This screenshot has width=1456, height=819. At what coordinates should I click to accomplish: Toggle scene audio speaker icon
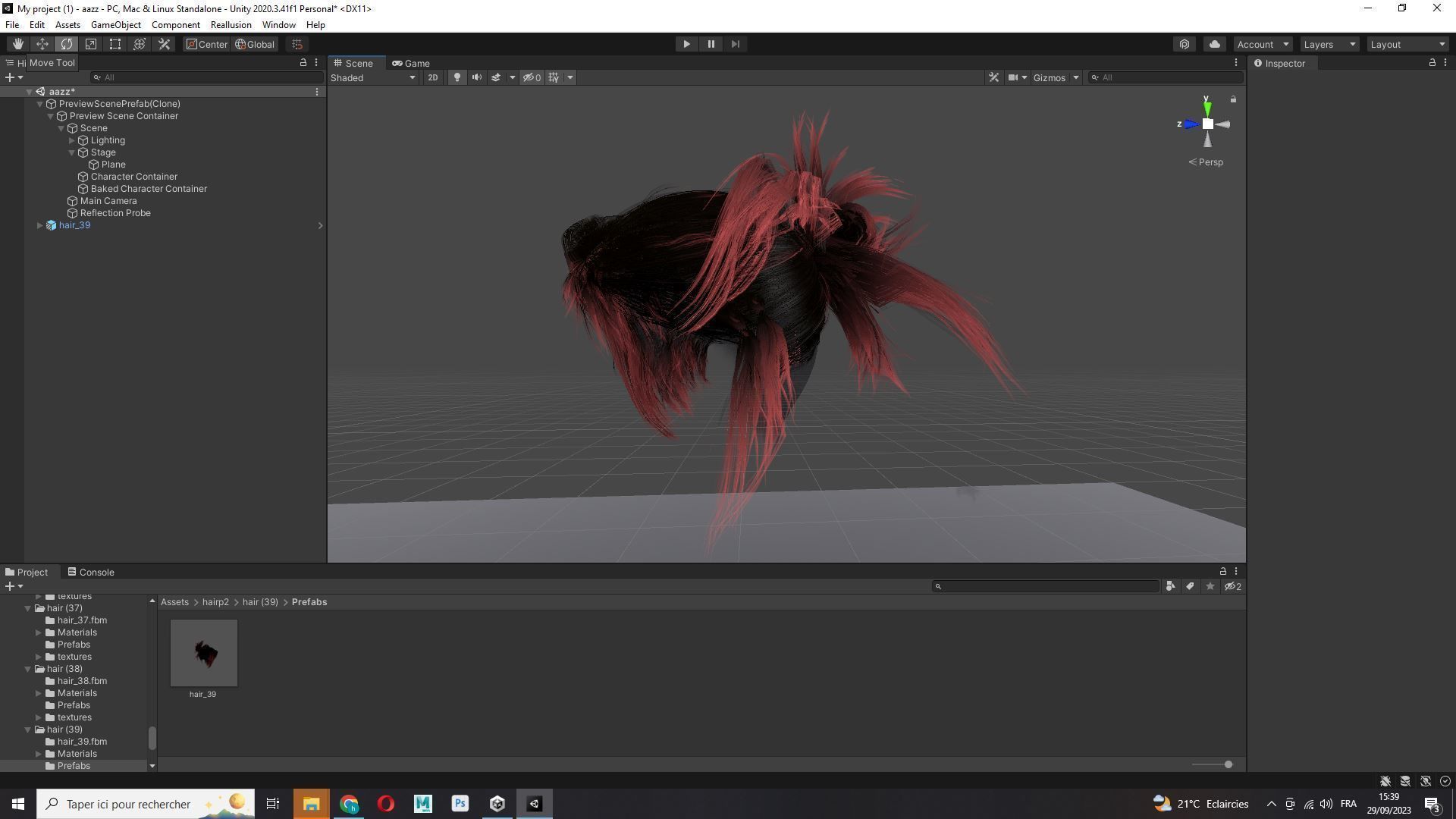click(x=476, y=77)
